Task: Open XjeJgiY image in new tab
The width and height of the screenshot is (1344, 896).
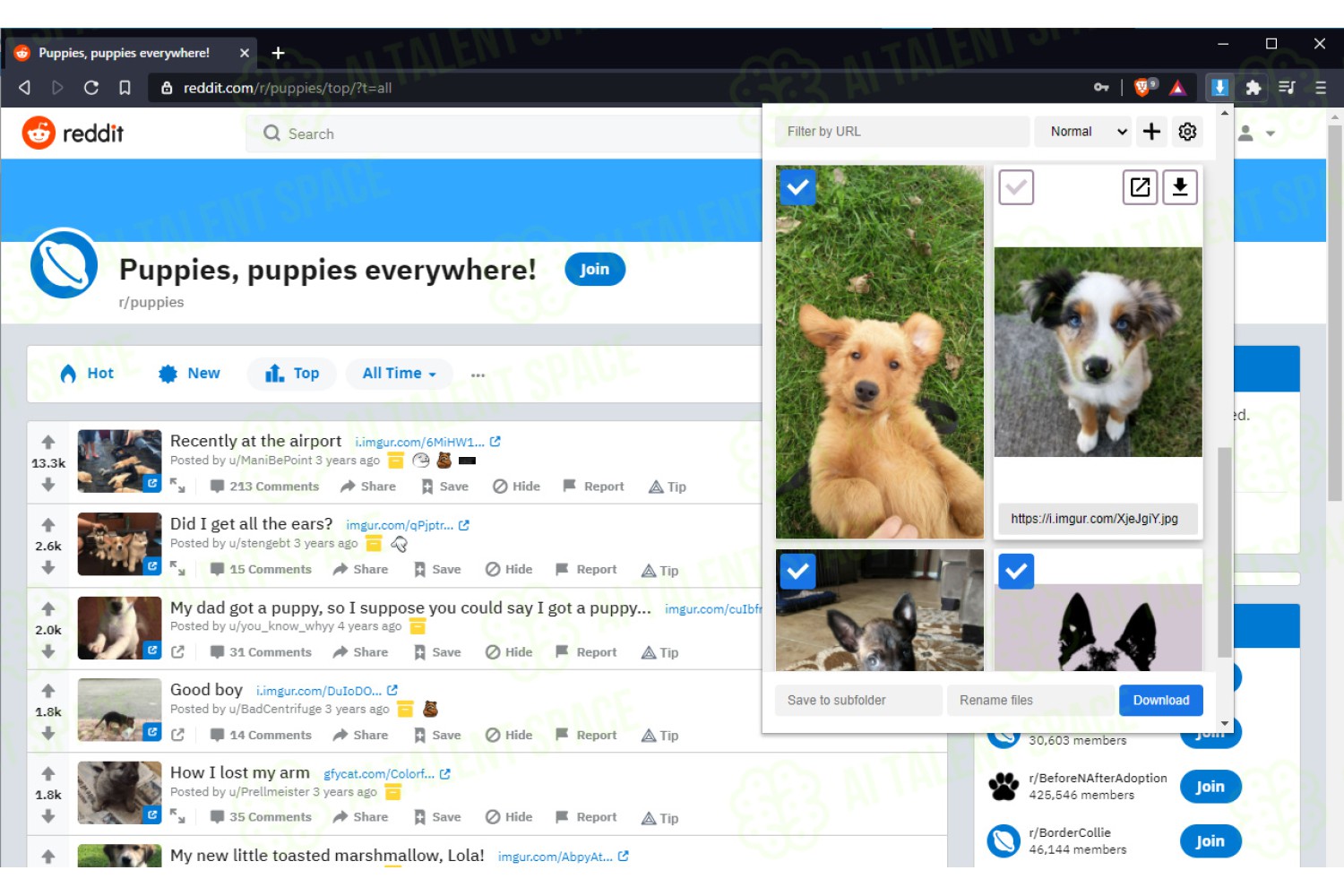Action: click(1140, 186)
